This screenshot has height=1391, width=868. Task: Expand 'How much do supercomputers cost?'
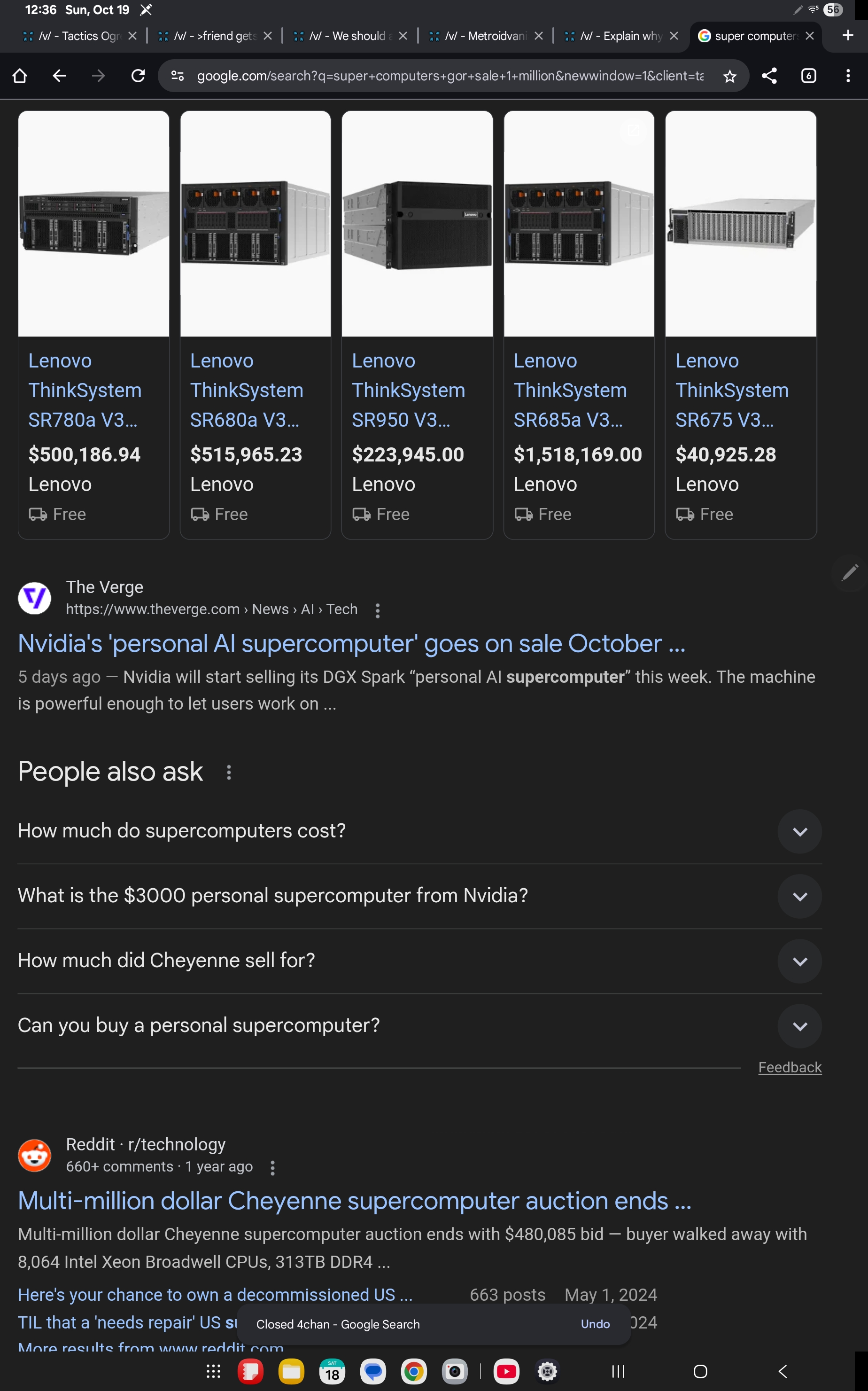click(x=419, y=831)
